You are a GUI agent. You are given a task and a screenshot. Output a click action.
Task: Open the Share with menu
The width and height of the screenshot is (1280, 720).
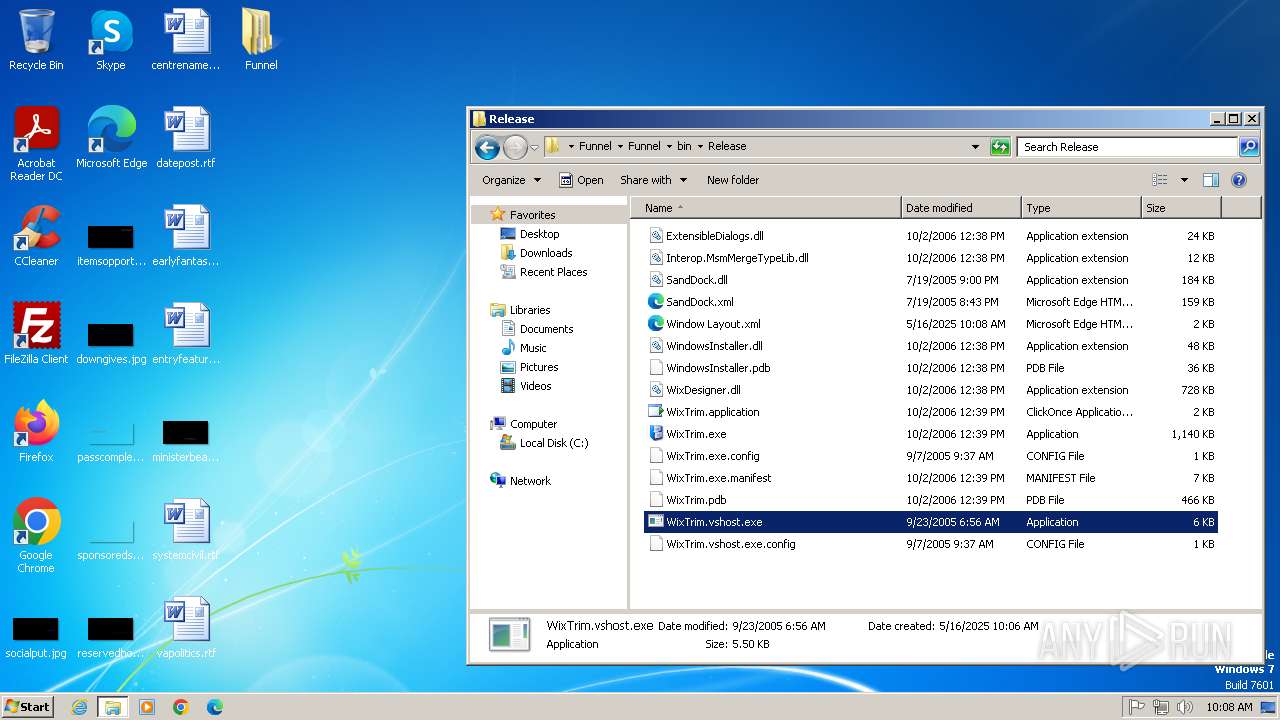coord(653,180)
